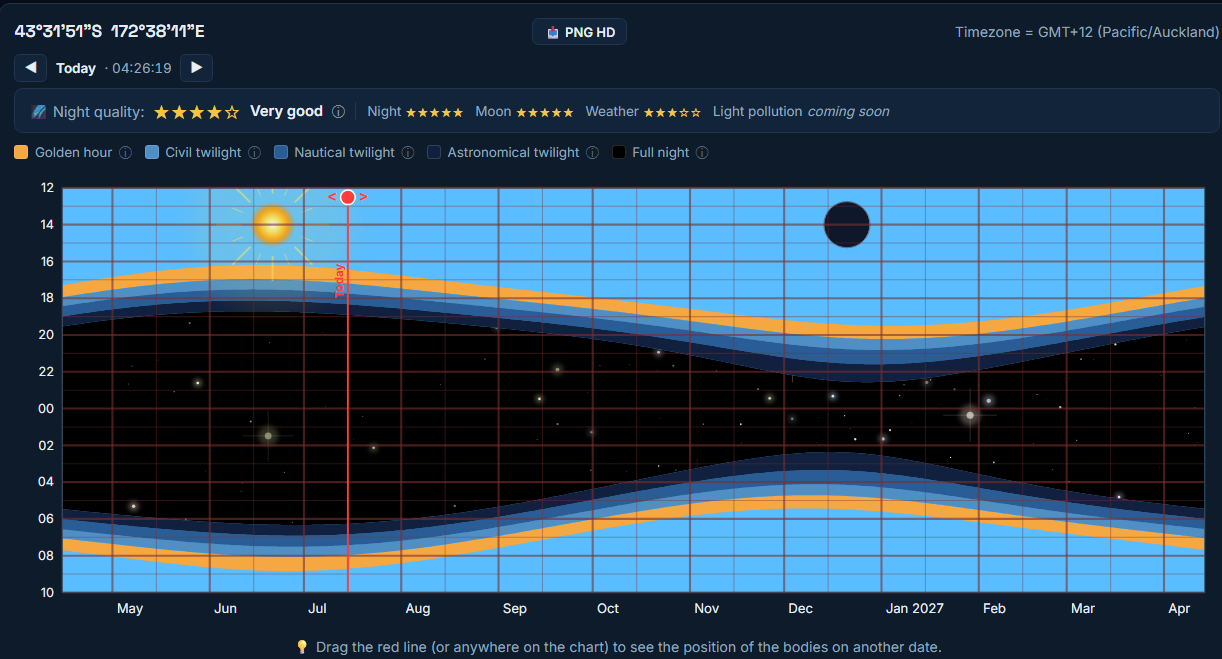Go to the next day arrow

click(197, 68)
